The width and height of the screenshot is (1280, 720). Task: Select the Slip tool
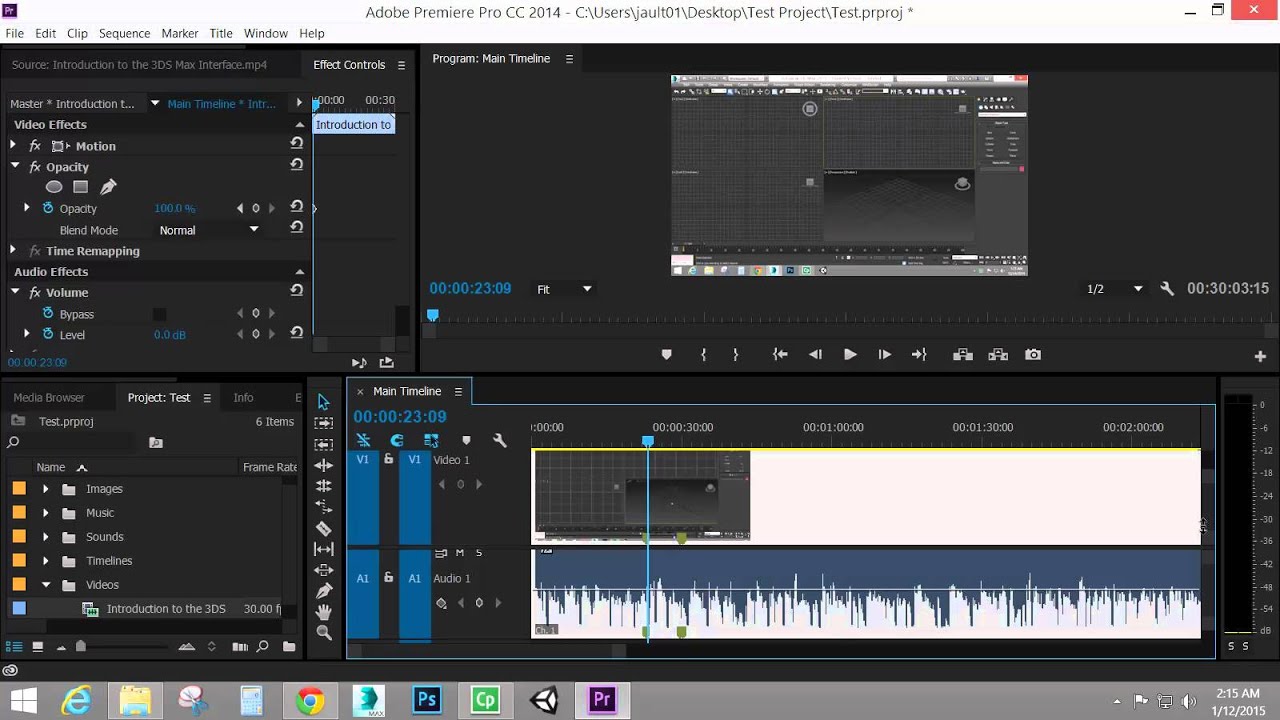click(323, 549)
